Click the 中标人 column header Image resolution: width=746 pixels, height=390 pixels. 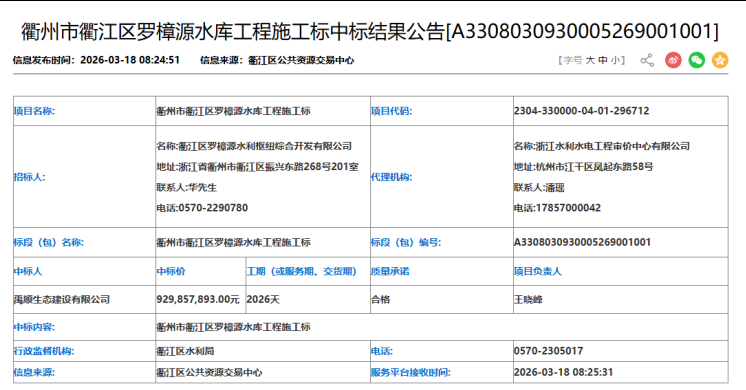click(x=28, y=272)
